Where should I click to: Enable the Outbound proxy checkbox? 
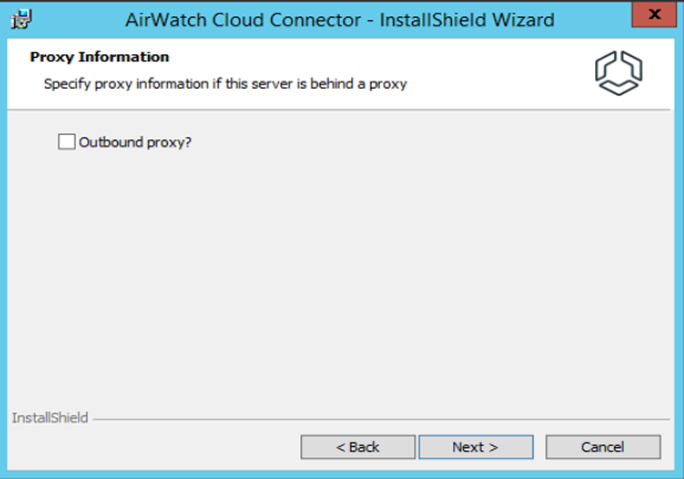pos(66,142)
